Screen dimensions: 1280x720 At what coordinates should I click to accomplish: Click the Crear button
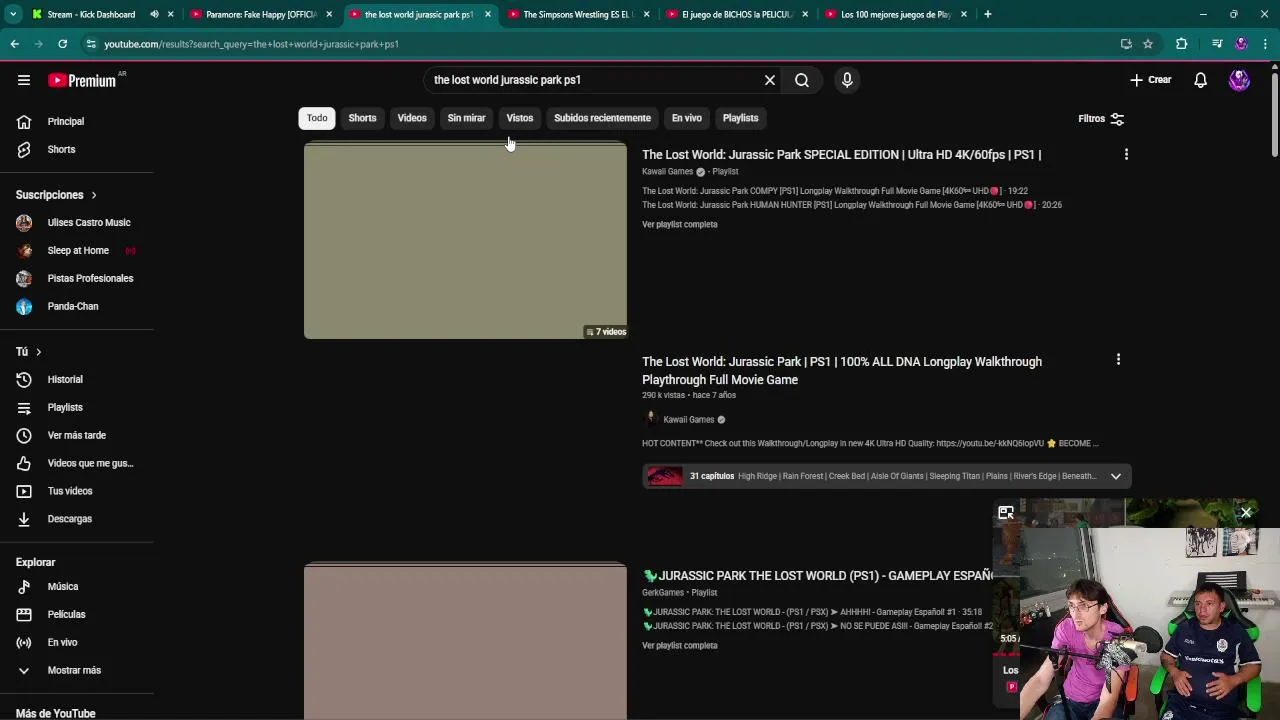(1150, 80)
